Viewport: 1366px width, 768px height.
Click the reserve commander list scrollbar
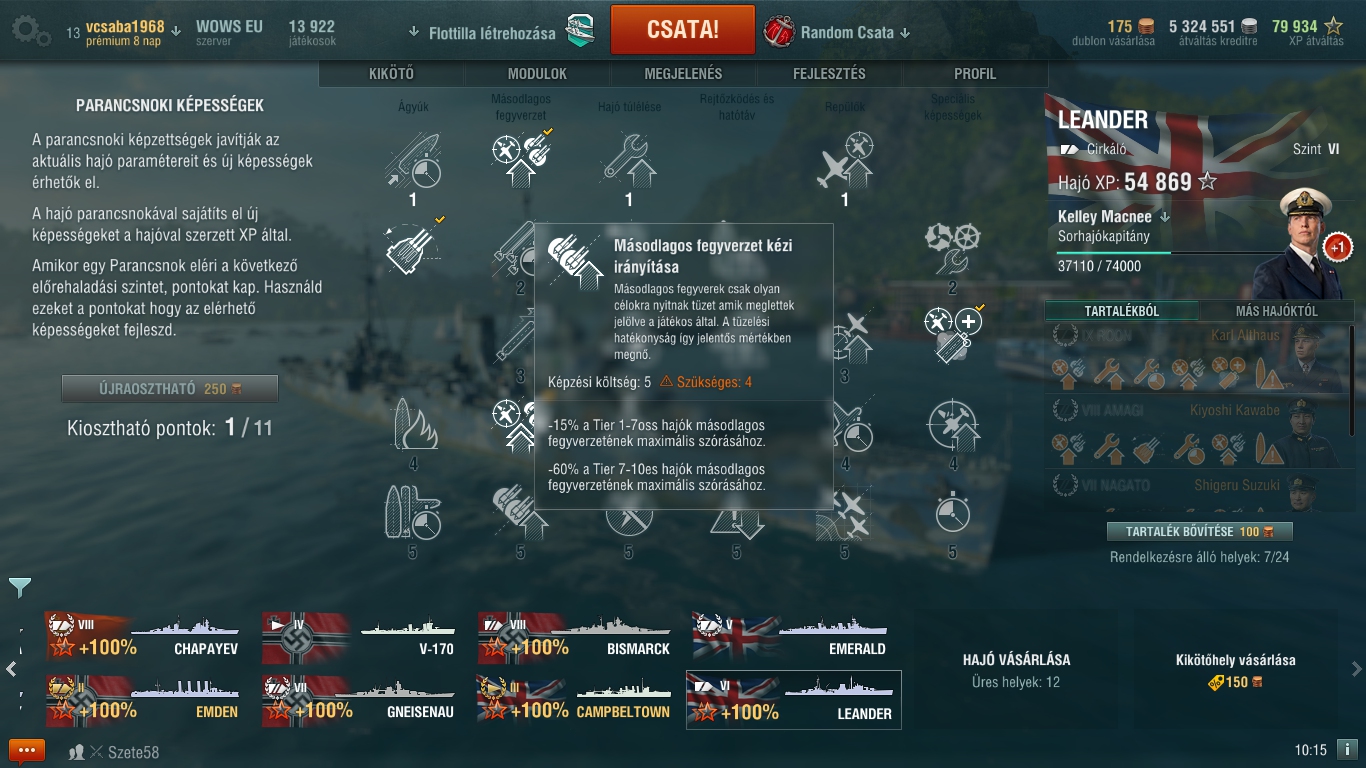1352,380
